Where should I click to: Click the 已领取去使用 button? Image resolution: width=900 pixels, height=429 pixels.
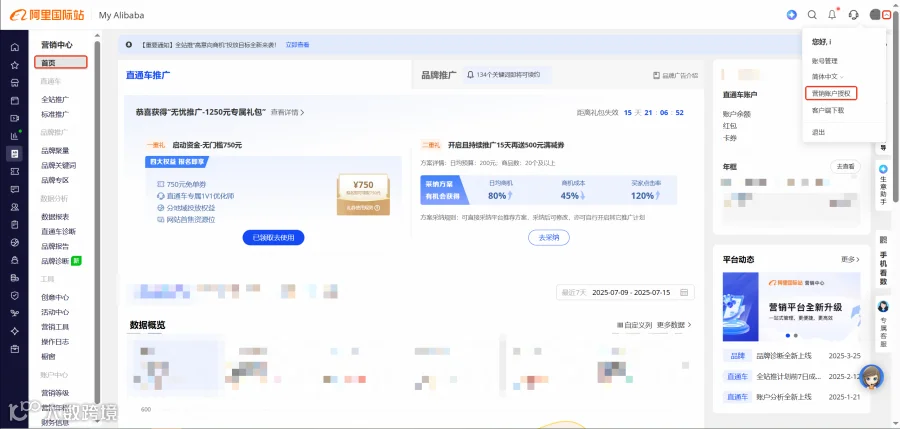(x=273, y=237)
